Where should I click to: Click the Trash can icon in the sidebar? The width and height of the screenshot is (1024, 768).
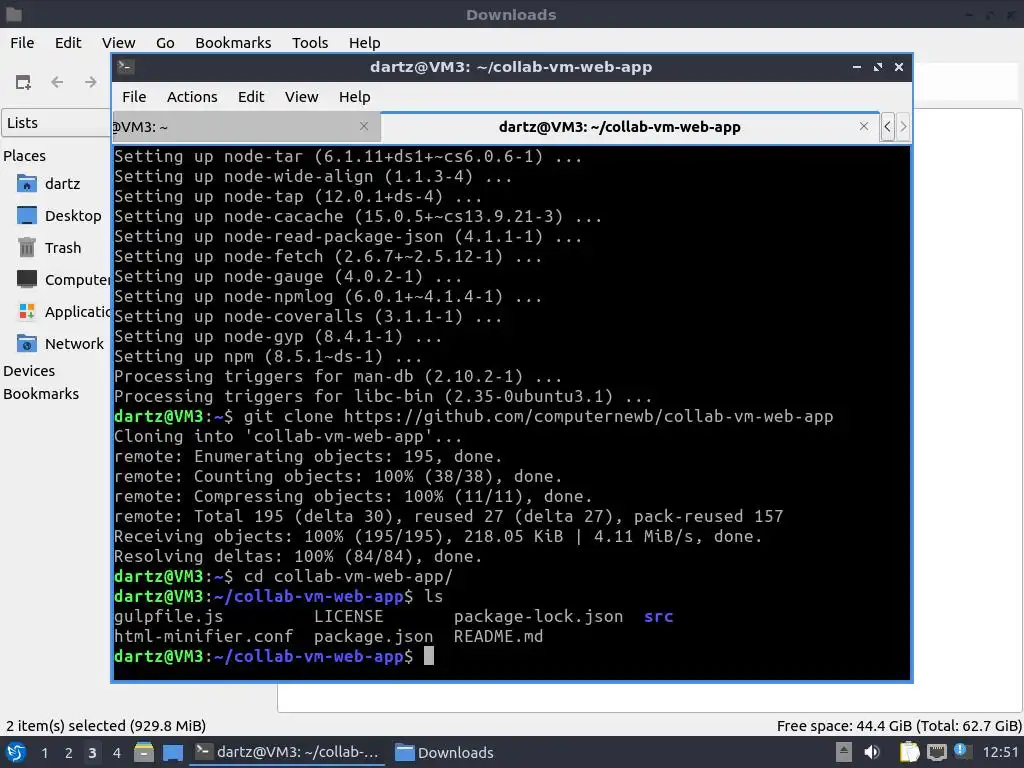pos(27,248)
